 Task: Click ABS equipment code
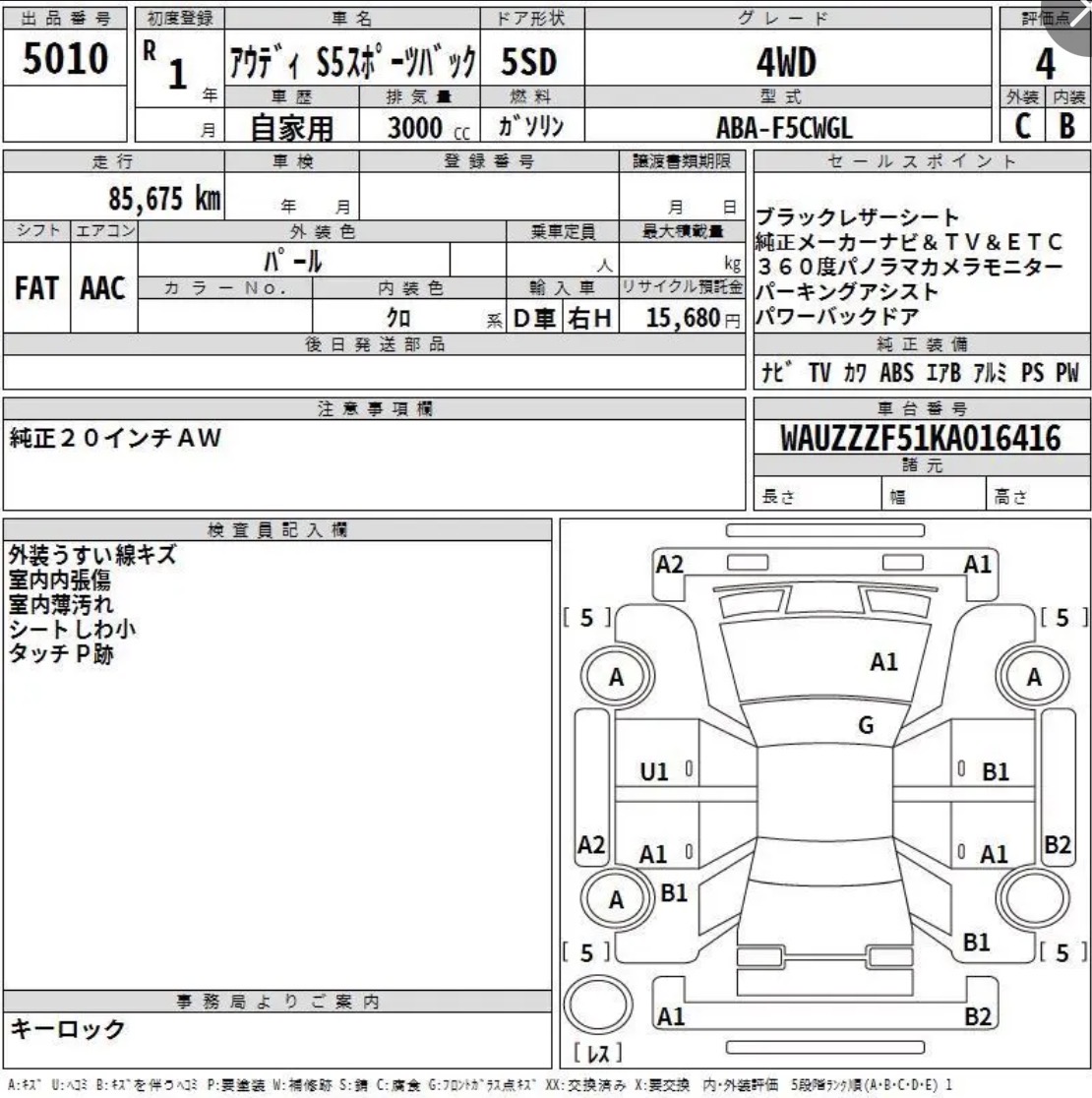(x=896, y=373)
